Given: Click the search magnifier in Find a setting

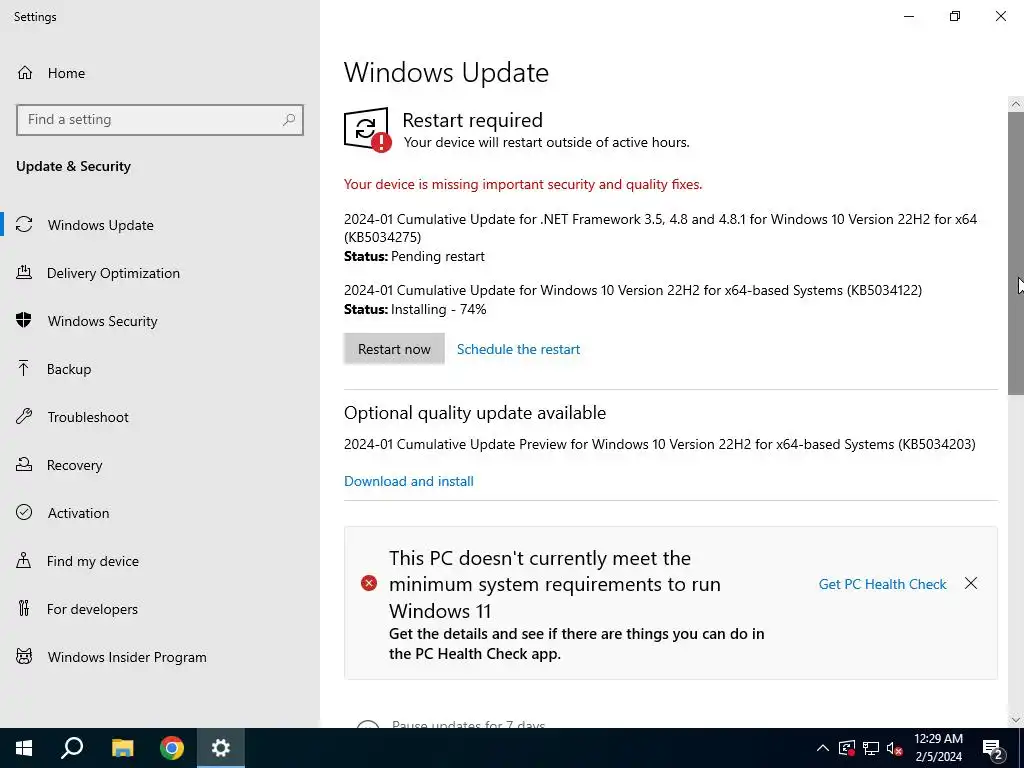Looking at the screenshot, I should (x=289, y=120).
